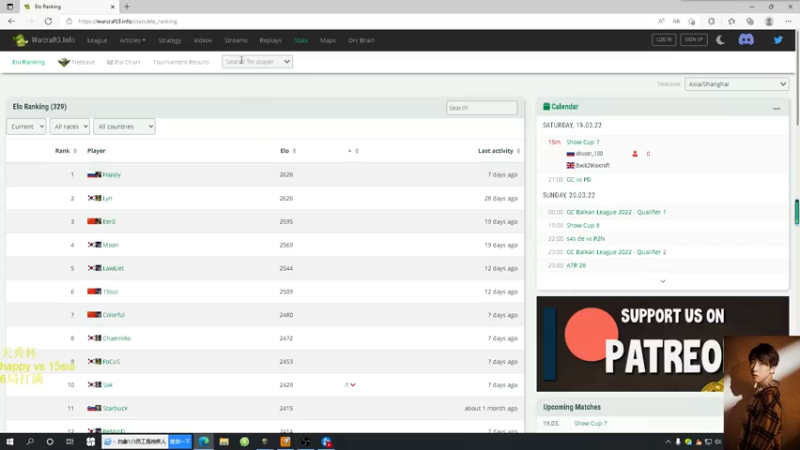Image resolution: width=800 pixels, height=450 pixels.
Task: Open browser settings and more menu
Action: click(x=788, y=21)
